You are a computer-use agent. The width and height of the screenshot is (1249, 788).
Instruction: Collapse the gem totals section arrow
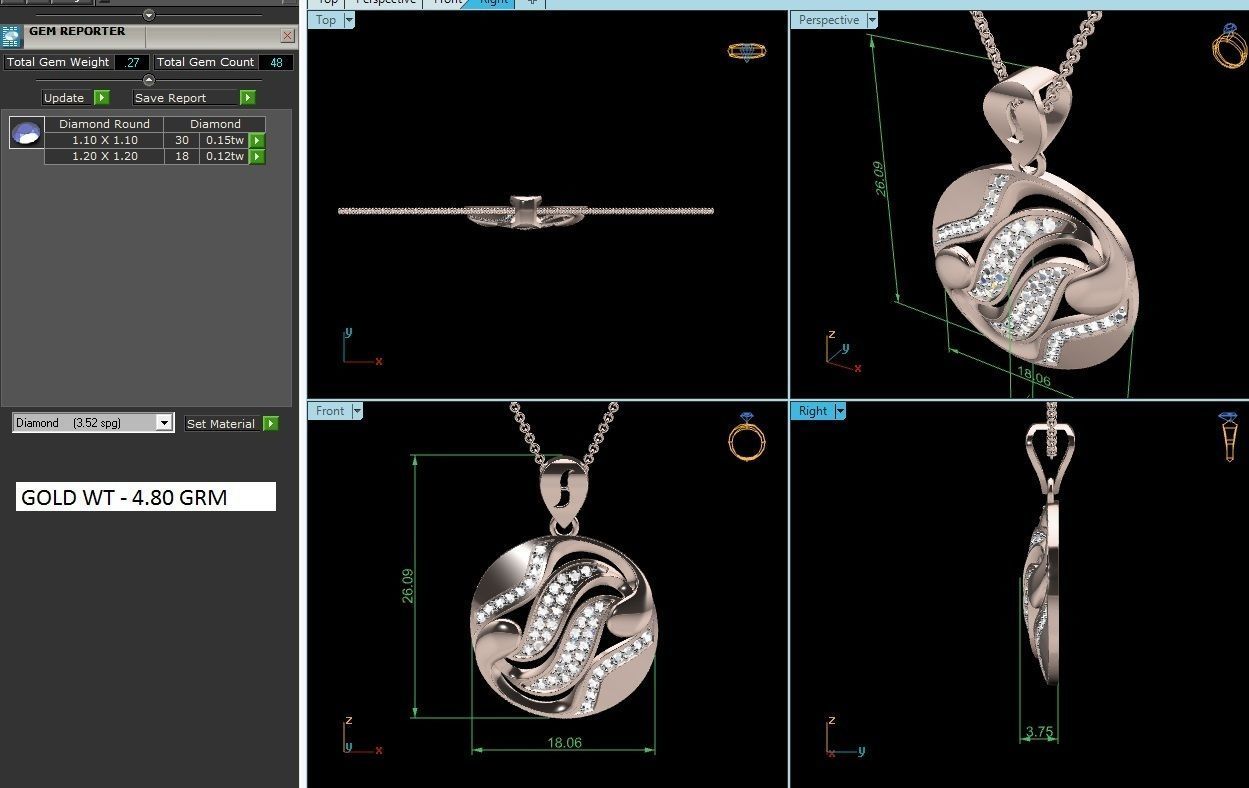click(x=149, y=80)
